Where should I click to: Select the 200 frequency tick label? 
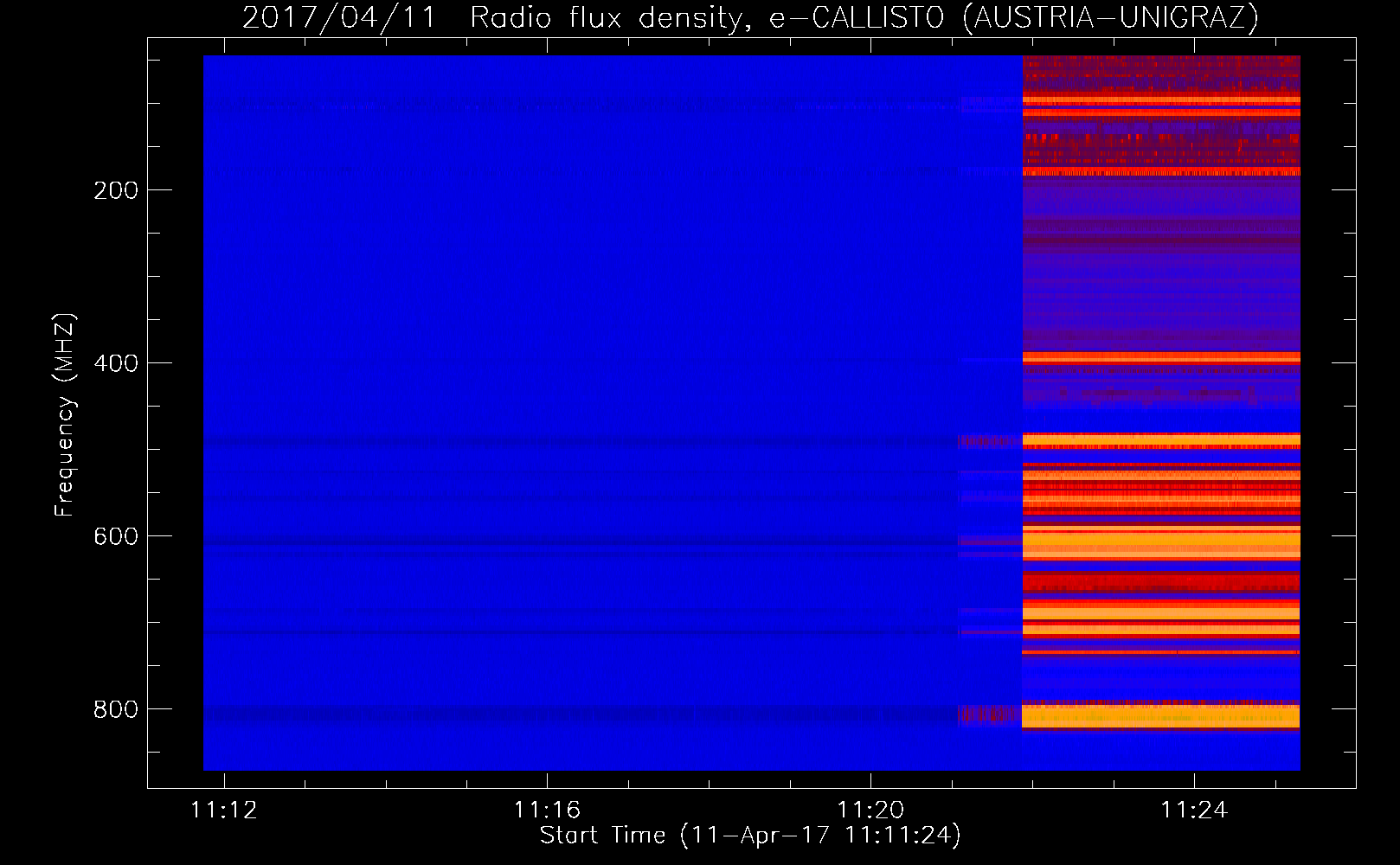(x=116, y=190)
